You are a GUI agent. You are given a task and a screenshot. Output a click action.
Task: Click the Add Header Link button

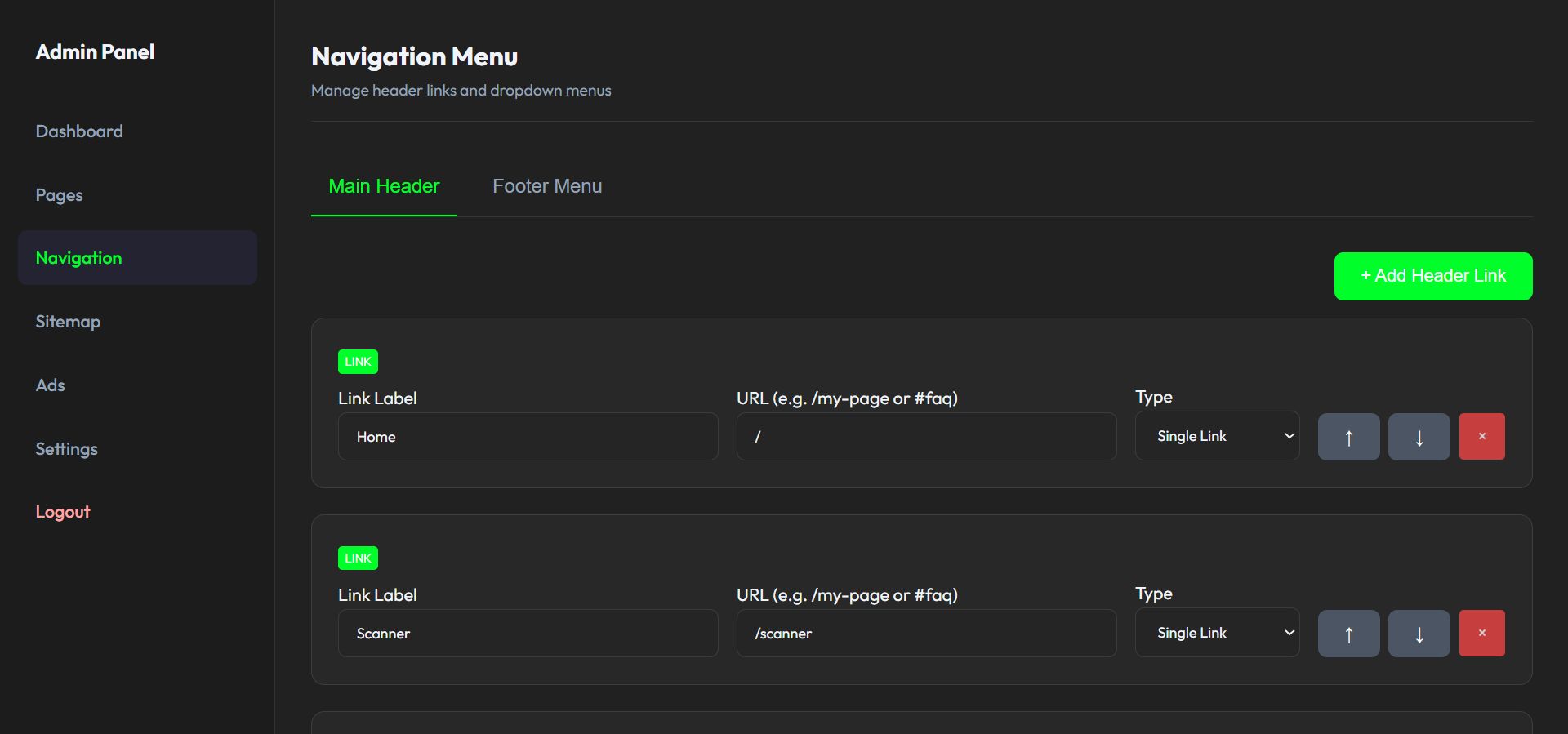1432,276
